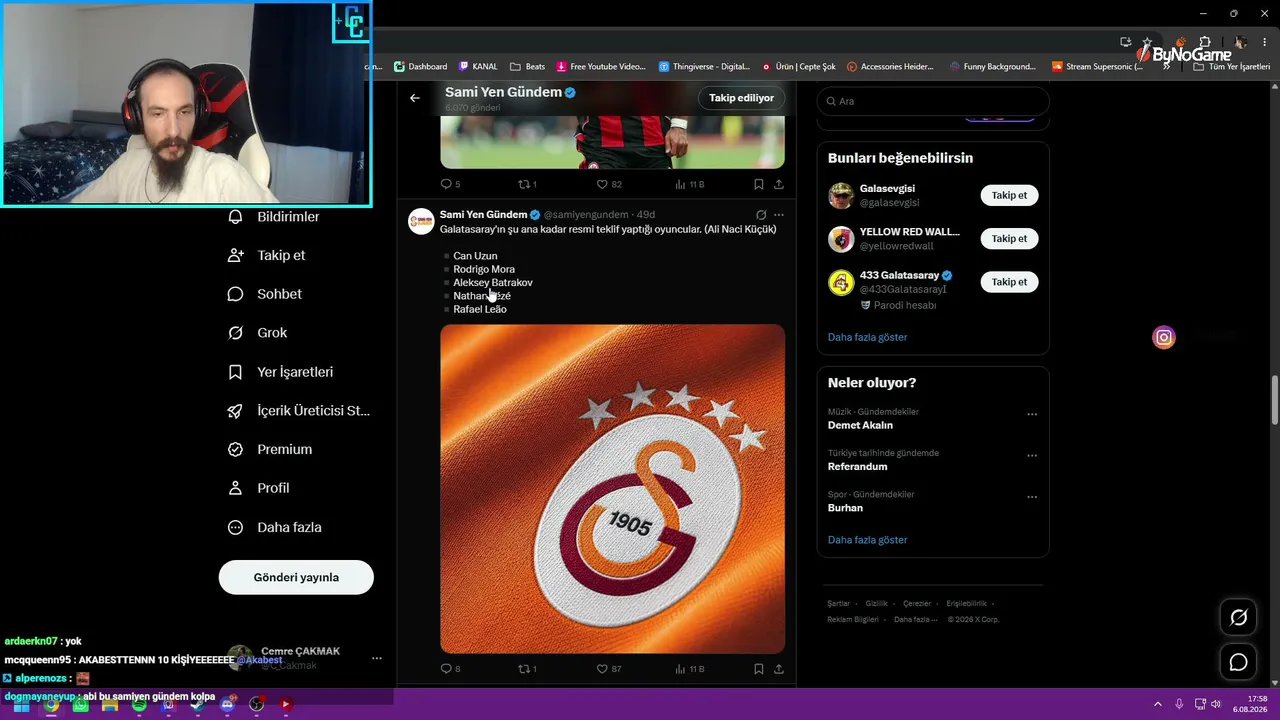The height and width of the screenshot is (720, 1280).
Task: Open the KANAL Twitch bookmark
Action: click(478, 67)
